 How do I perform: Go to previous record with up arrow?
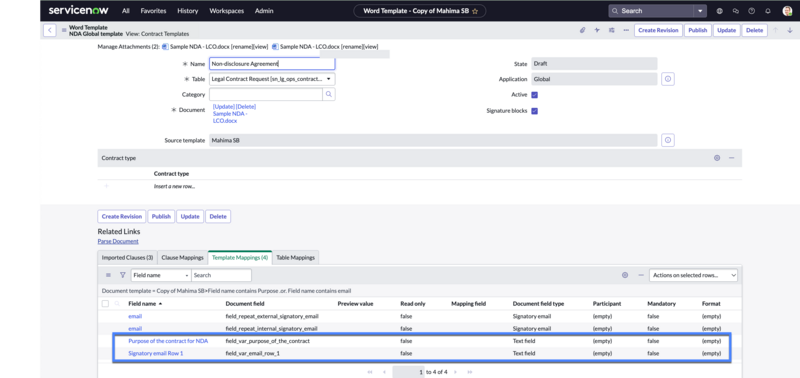pos(776,30)
